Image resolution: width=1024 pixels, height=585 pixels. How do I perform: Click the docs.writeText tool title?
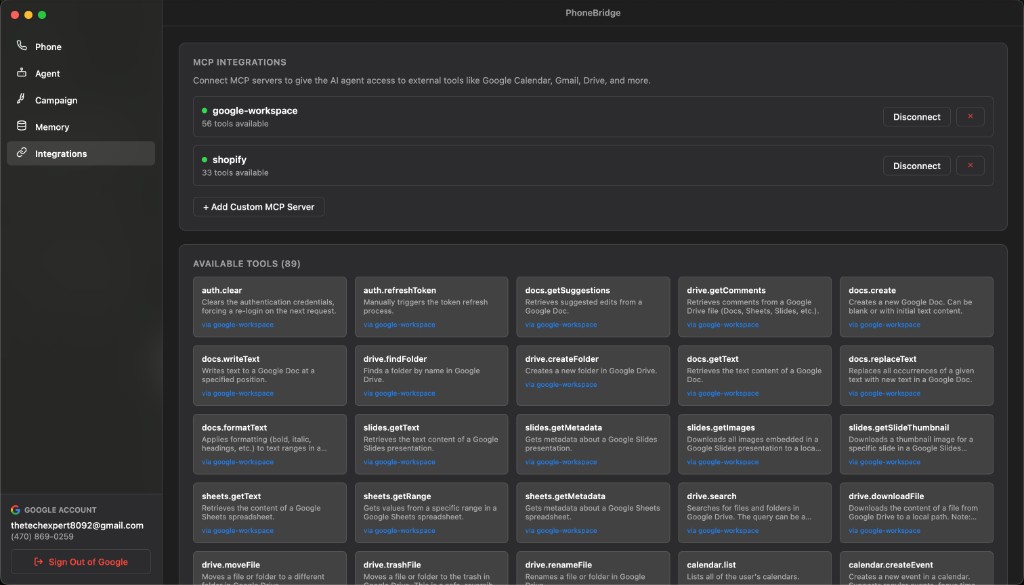pos(231,359)
